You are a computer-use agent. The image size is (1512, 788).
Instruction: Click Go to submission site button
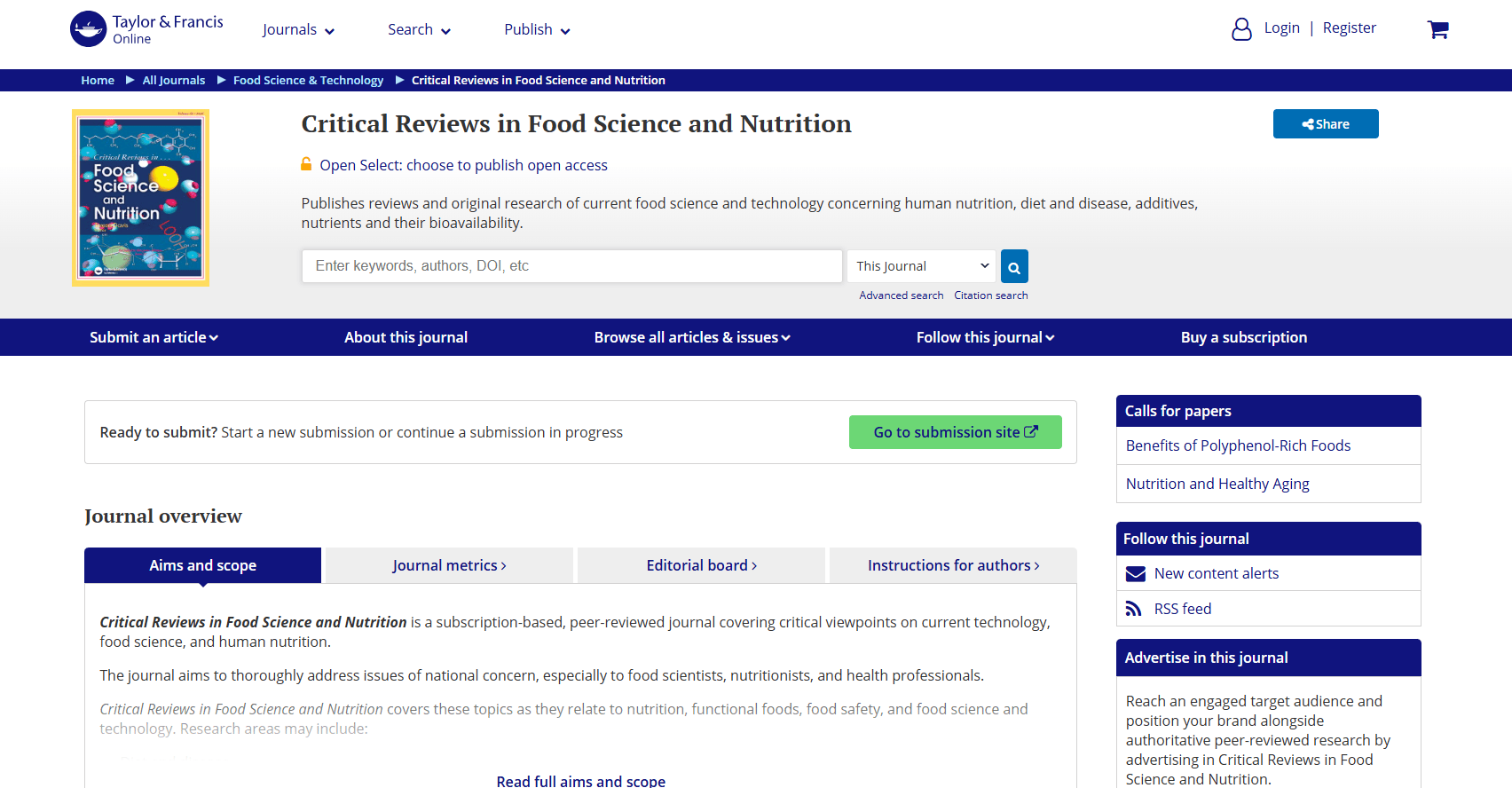coord(956,432)
